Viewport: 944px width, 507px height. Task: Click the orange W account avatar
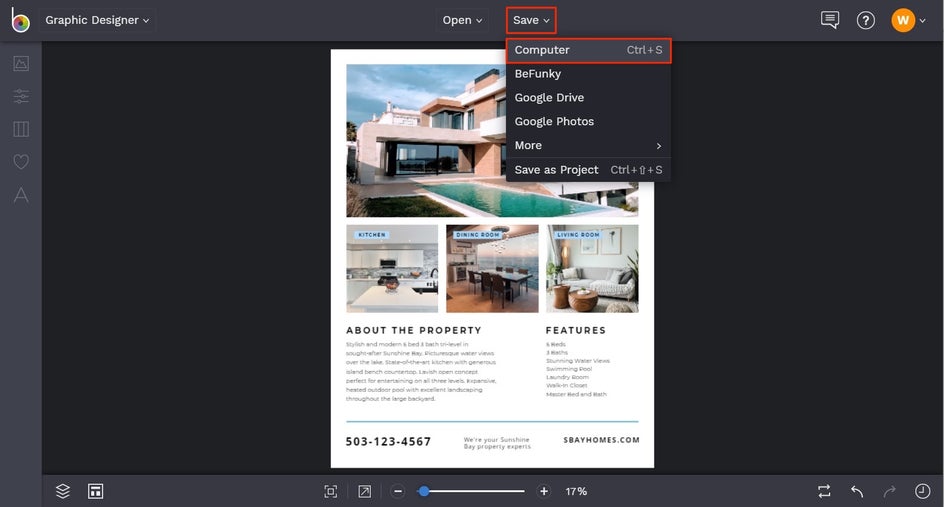tap(902, 20)
